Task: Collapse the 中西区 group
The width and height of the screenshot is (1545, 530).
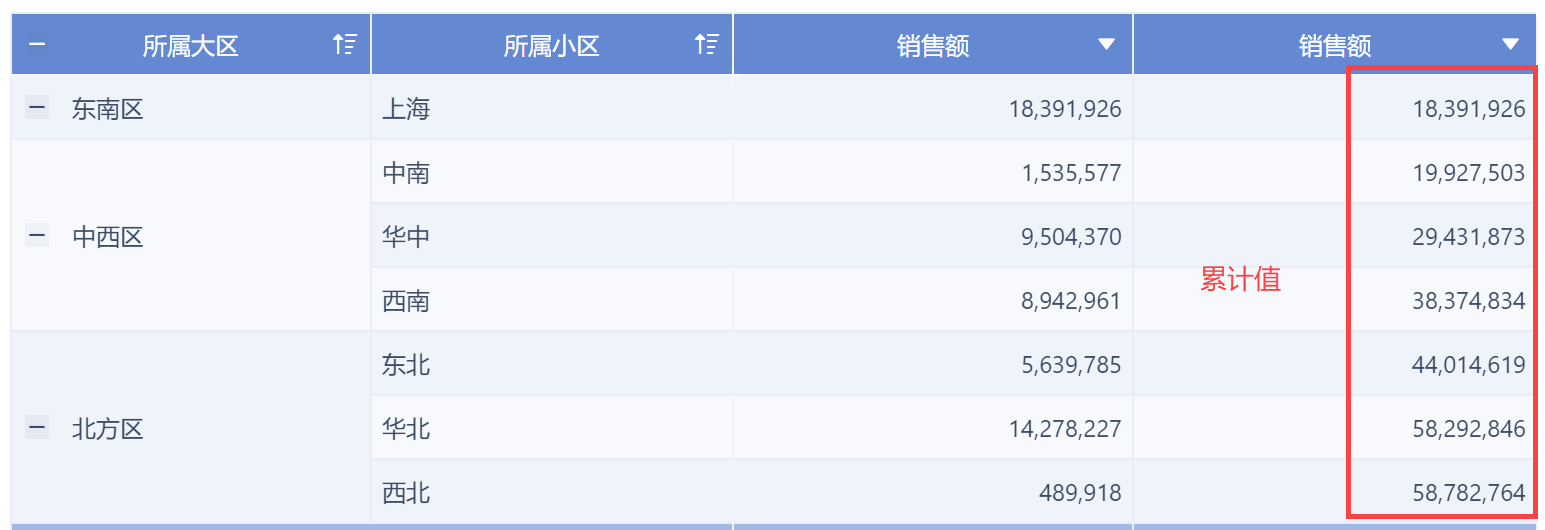Action: click(37, 237)
